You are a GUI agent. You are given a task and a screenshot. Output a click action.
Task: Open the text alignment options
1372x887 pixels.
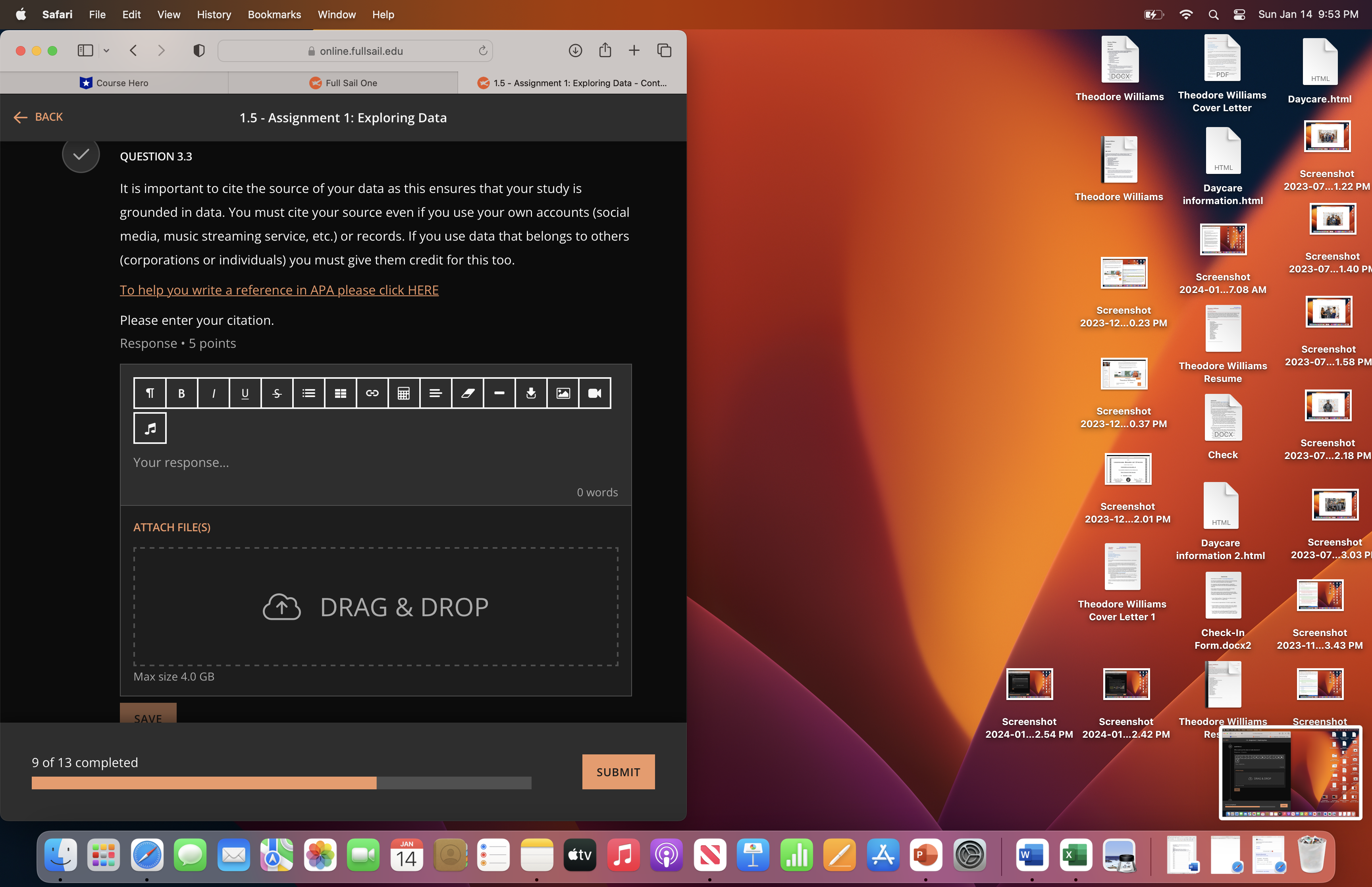tap(435, 393)
